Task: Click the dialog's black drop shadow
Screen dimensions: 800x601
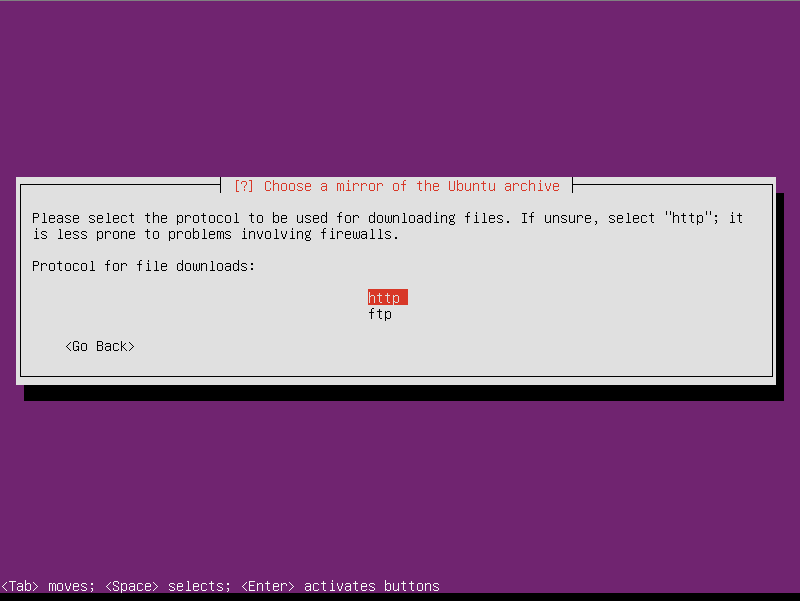Action: pyautogui.click(x=404, y=393)
